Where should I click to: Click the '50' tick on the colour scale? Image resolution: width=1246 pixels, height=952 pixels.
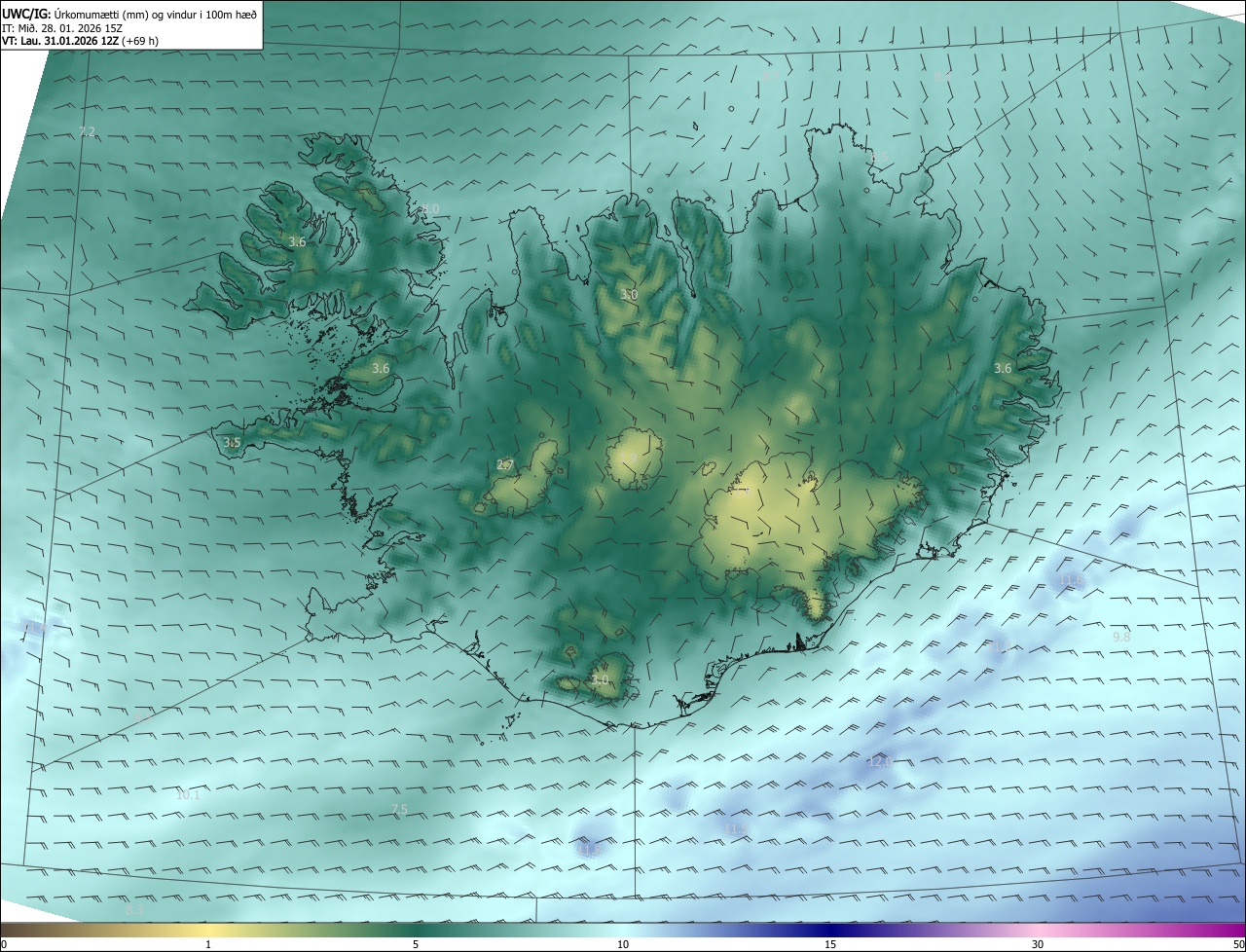[x=1238, y=944]
